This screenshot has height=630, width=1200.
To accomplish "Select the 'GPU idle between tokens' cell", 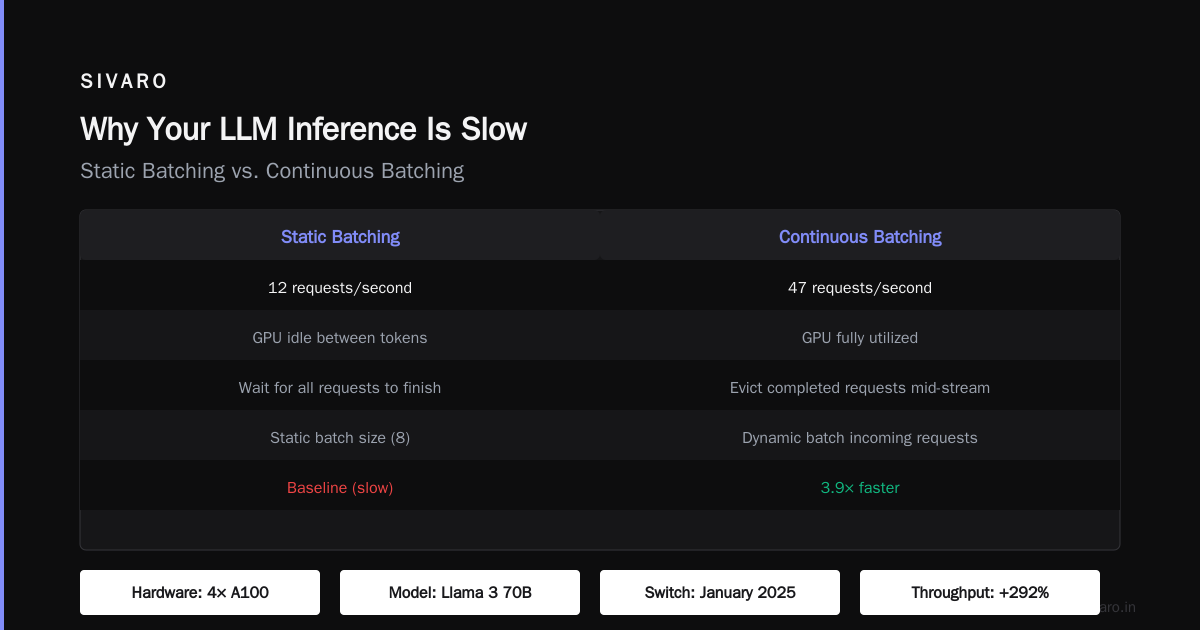I will [340, 337].
